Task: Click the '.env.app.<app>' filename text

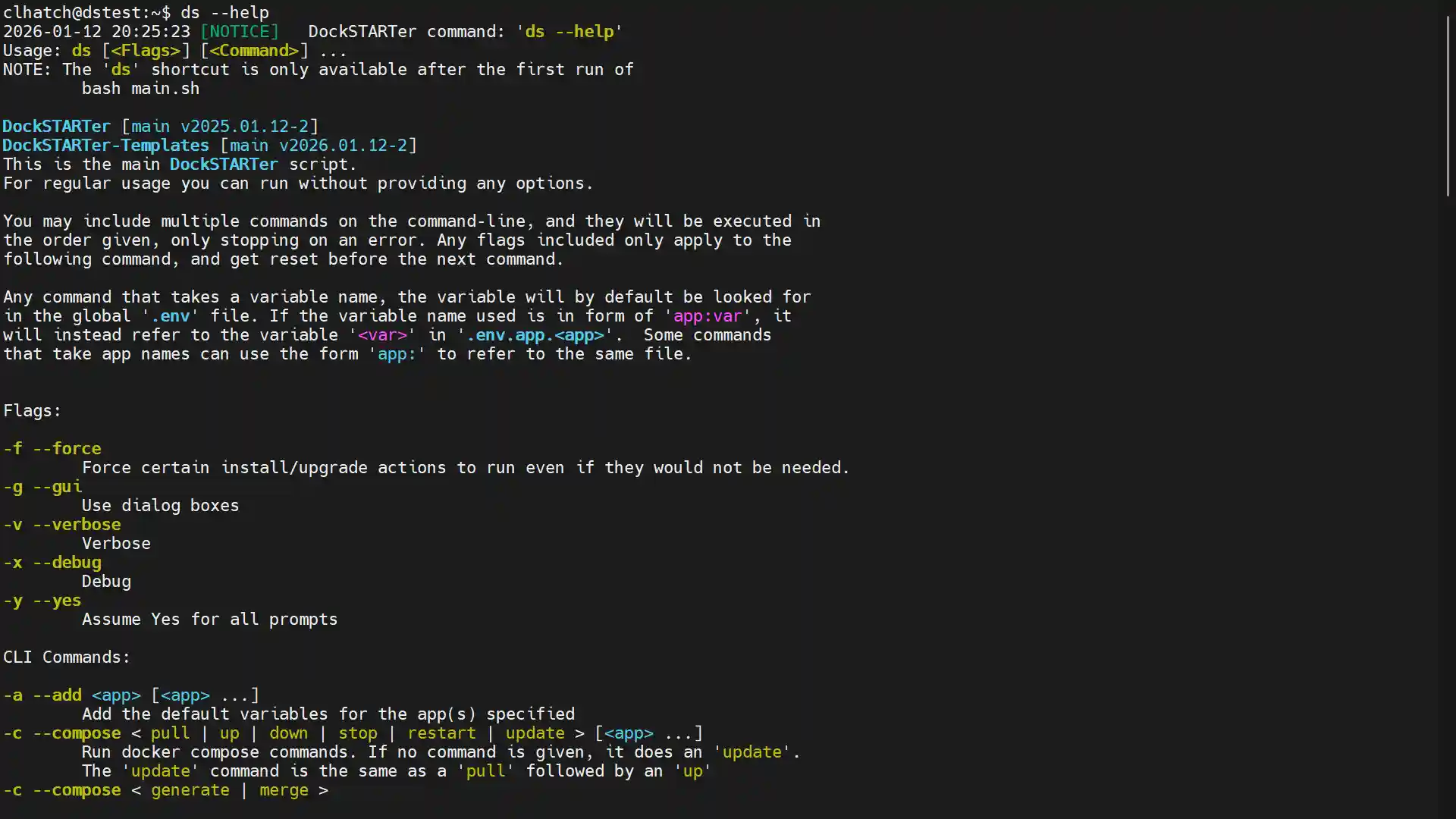Action: coord(535,334)
